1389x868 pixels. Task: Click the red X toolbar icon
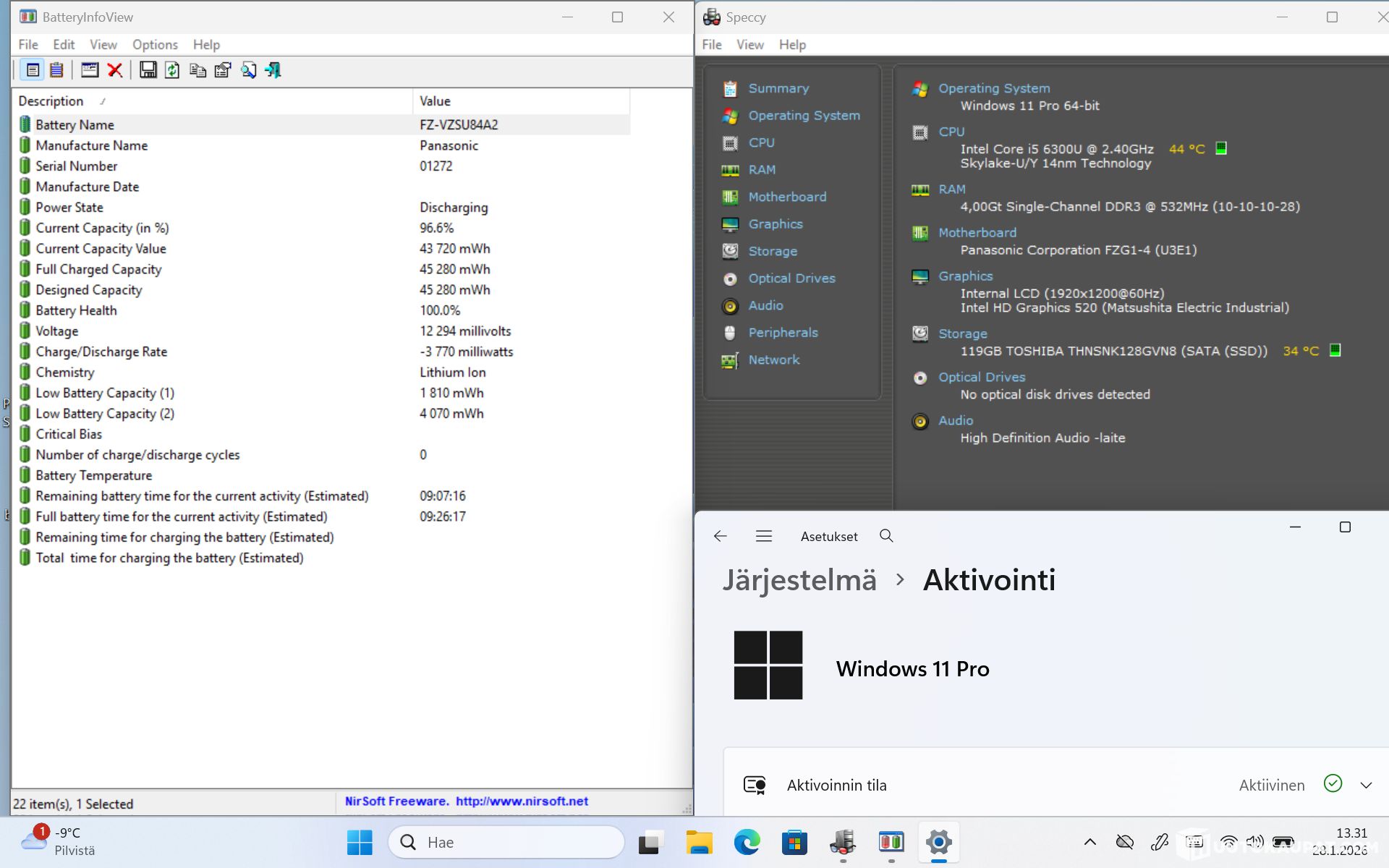[114, 70]
